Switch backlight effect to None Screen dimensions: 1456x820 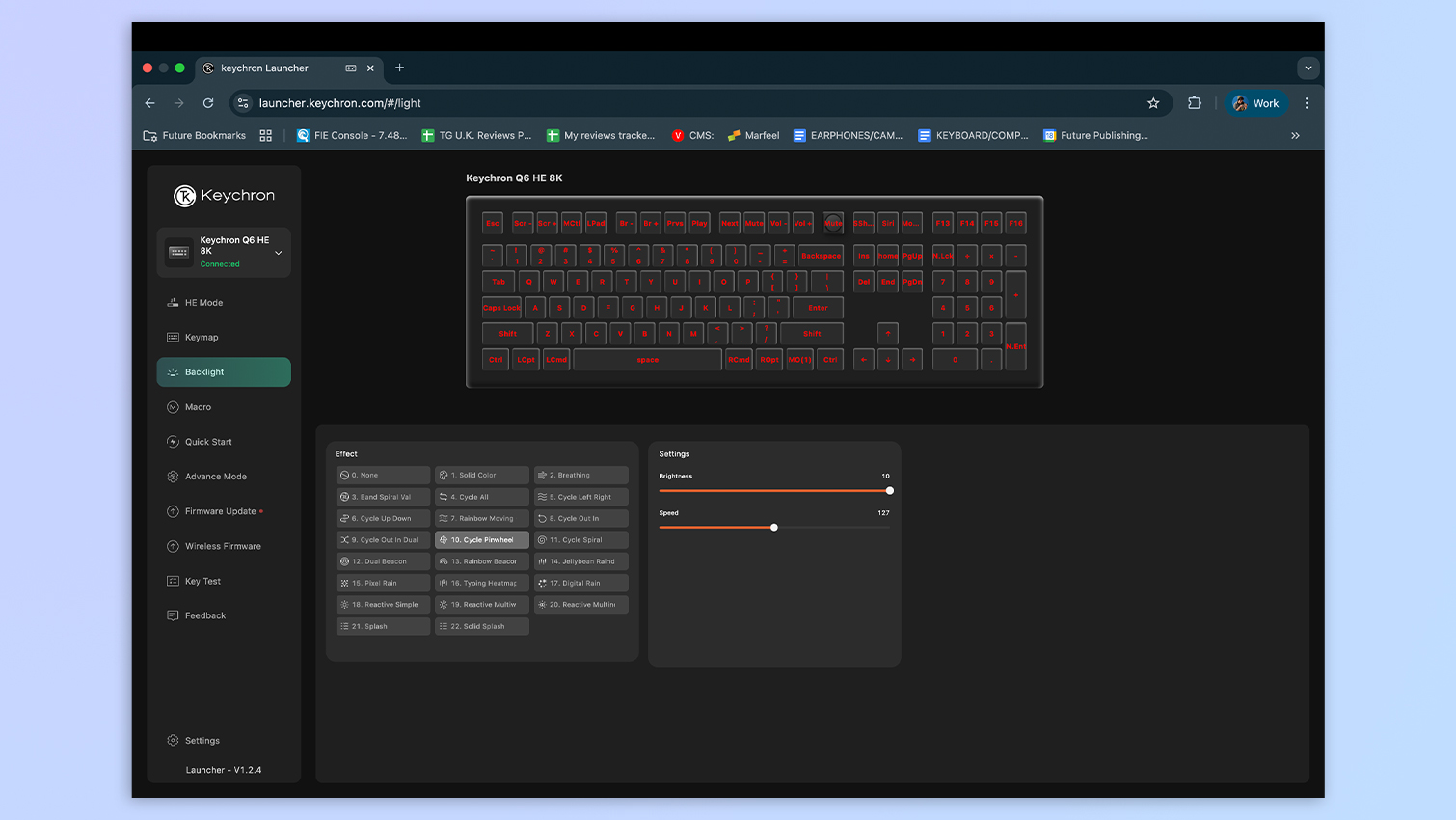click(382, 475)
